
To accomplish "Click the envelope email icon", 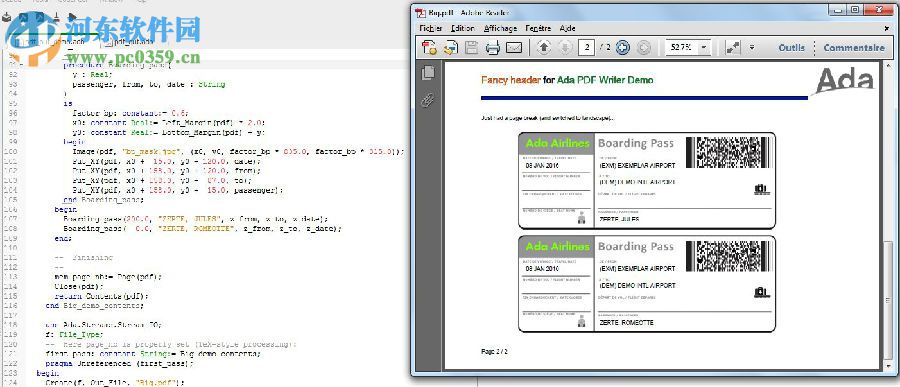I will click(x=514, y=48).
